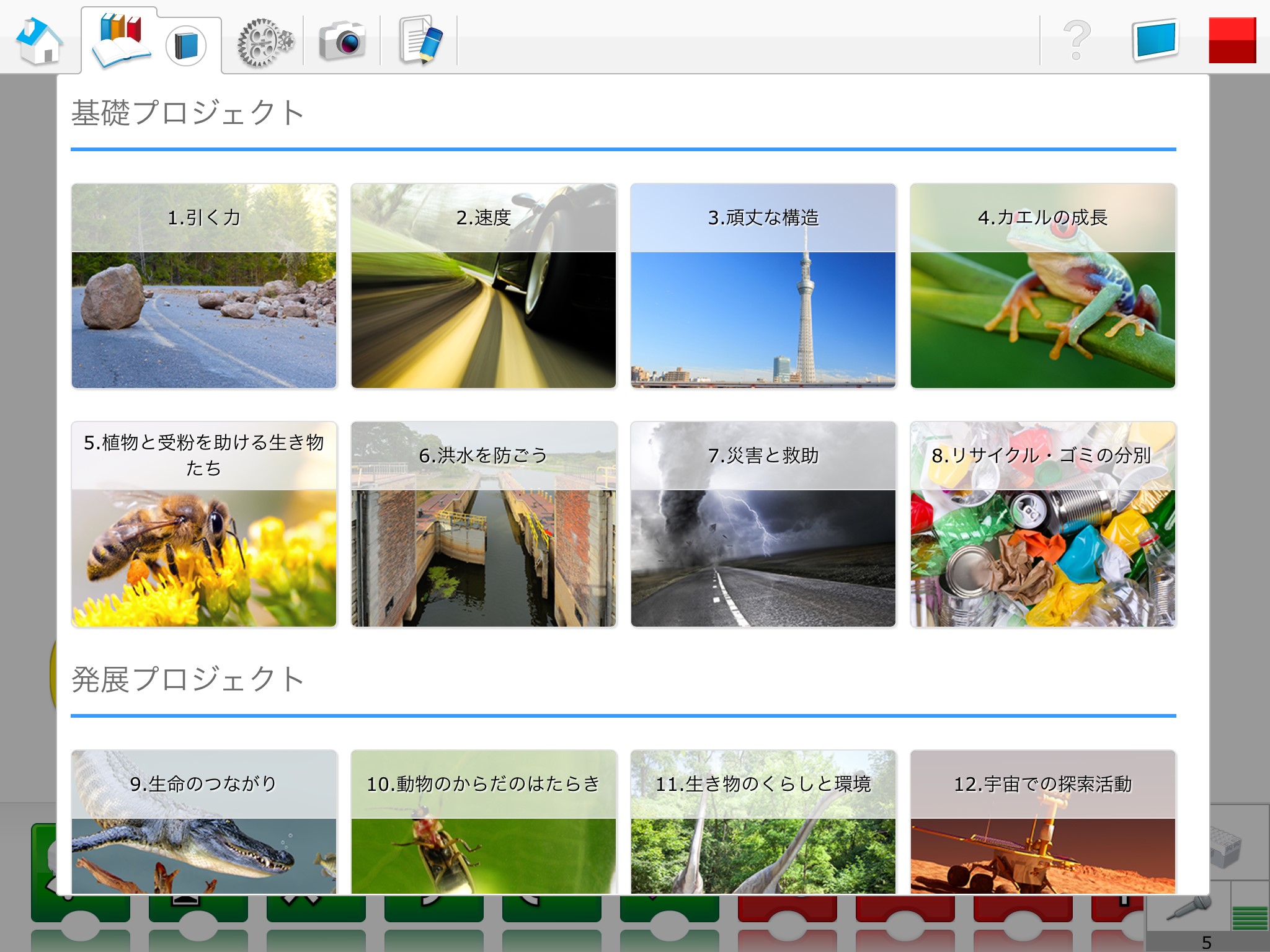Image resolution: width=1270 pixels, height=952 pixels.
Task: Open project 8.リサイクル・ゴミの分別
Action: click(x=1043, y=524)
